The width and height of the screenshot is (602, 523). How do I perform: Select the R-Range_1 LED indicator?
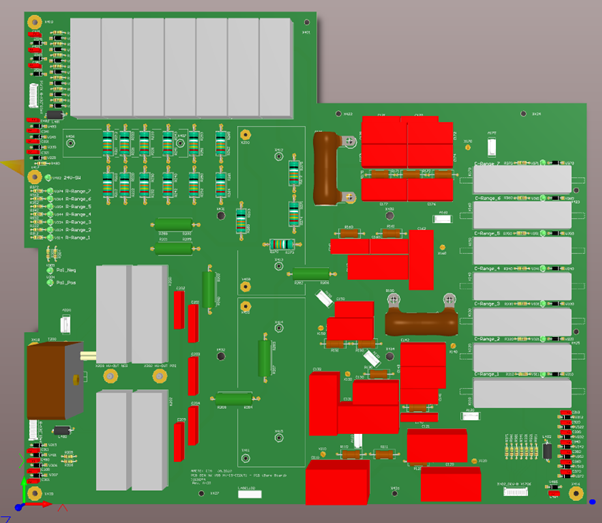[x=49, y=238]
